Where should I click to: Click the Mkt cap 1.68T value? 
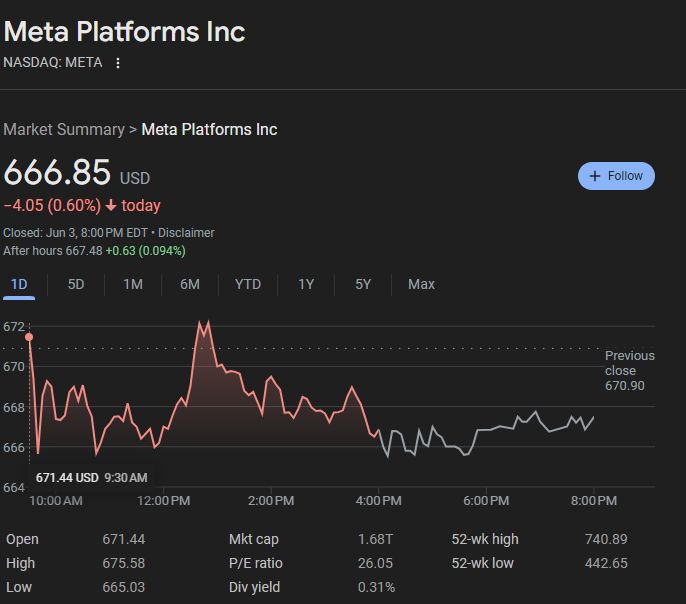(x=375, y=539)
